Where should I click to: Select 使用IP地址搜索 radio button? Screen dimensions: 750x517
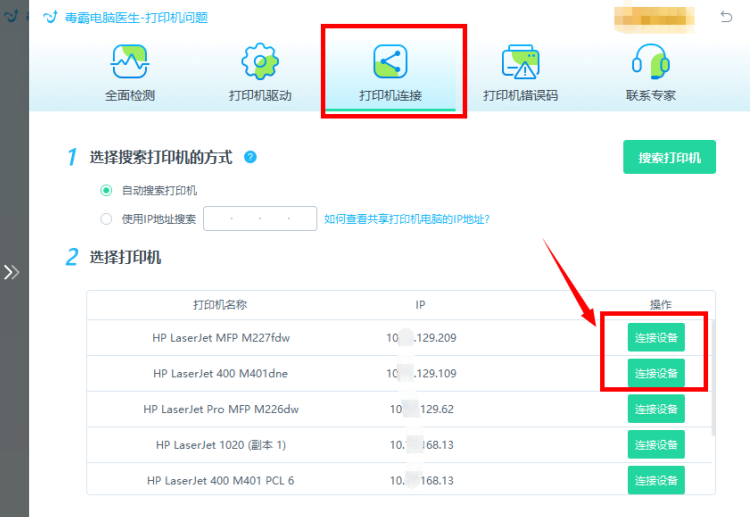click(106, 219)
